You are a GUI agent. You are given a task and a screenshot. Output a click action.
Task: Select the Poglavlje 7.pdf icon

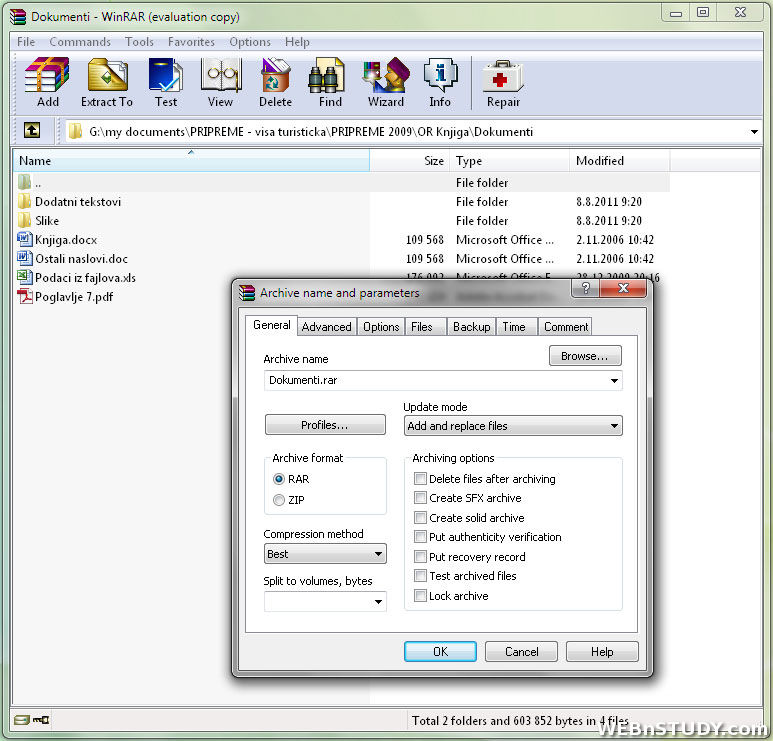coord(25,296)
